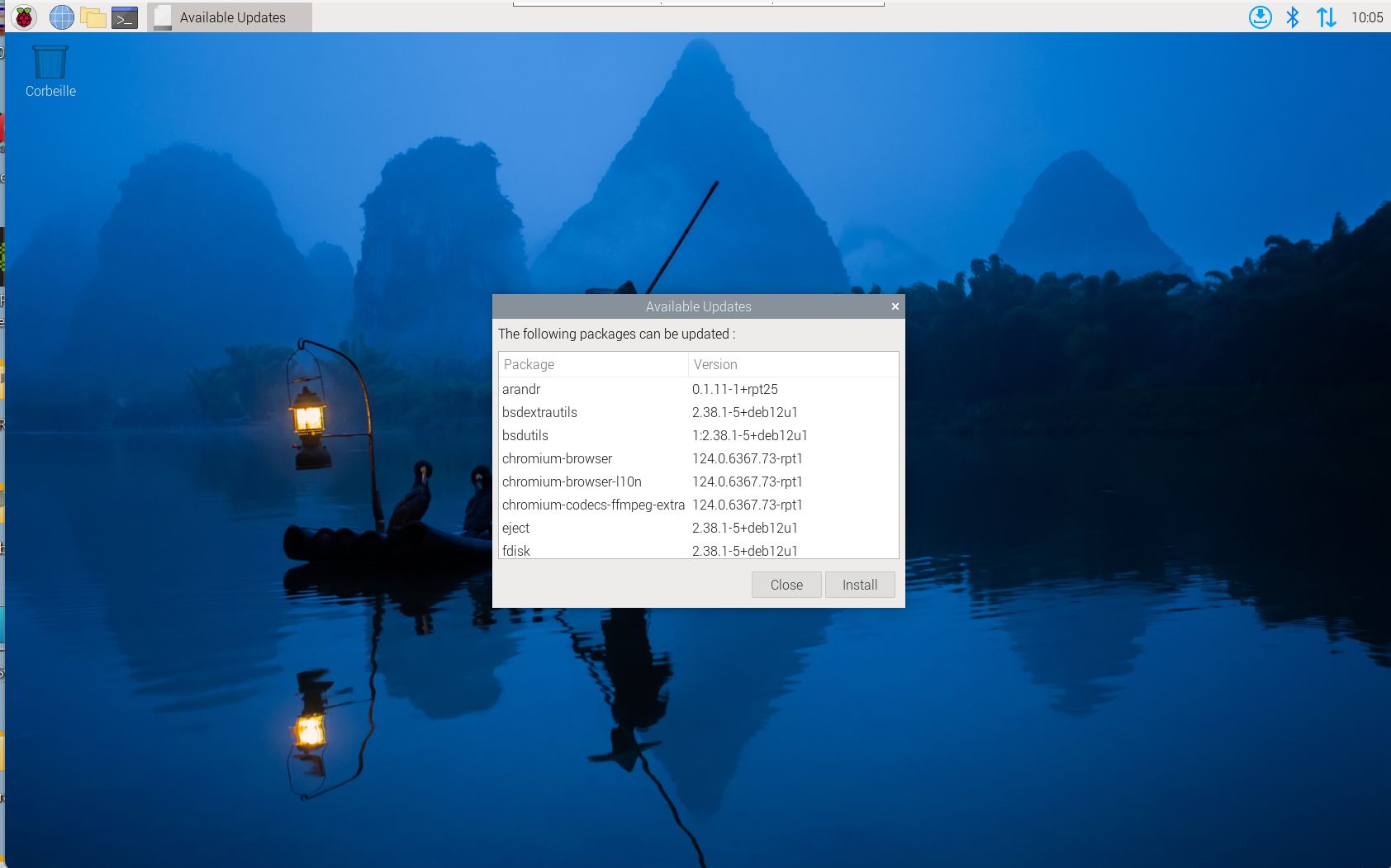The height and width of the screenshot is (868, 1391).
Task: Select the bsdutils package row
Action: pyautogui.click(x=698, y=435)
